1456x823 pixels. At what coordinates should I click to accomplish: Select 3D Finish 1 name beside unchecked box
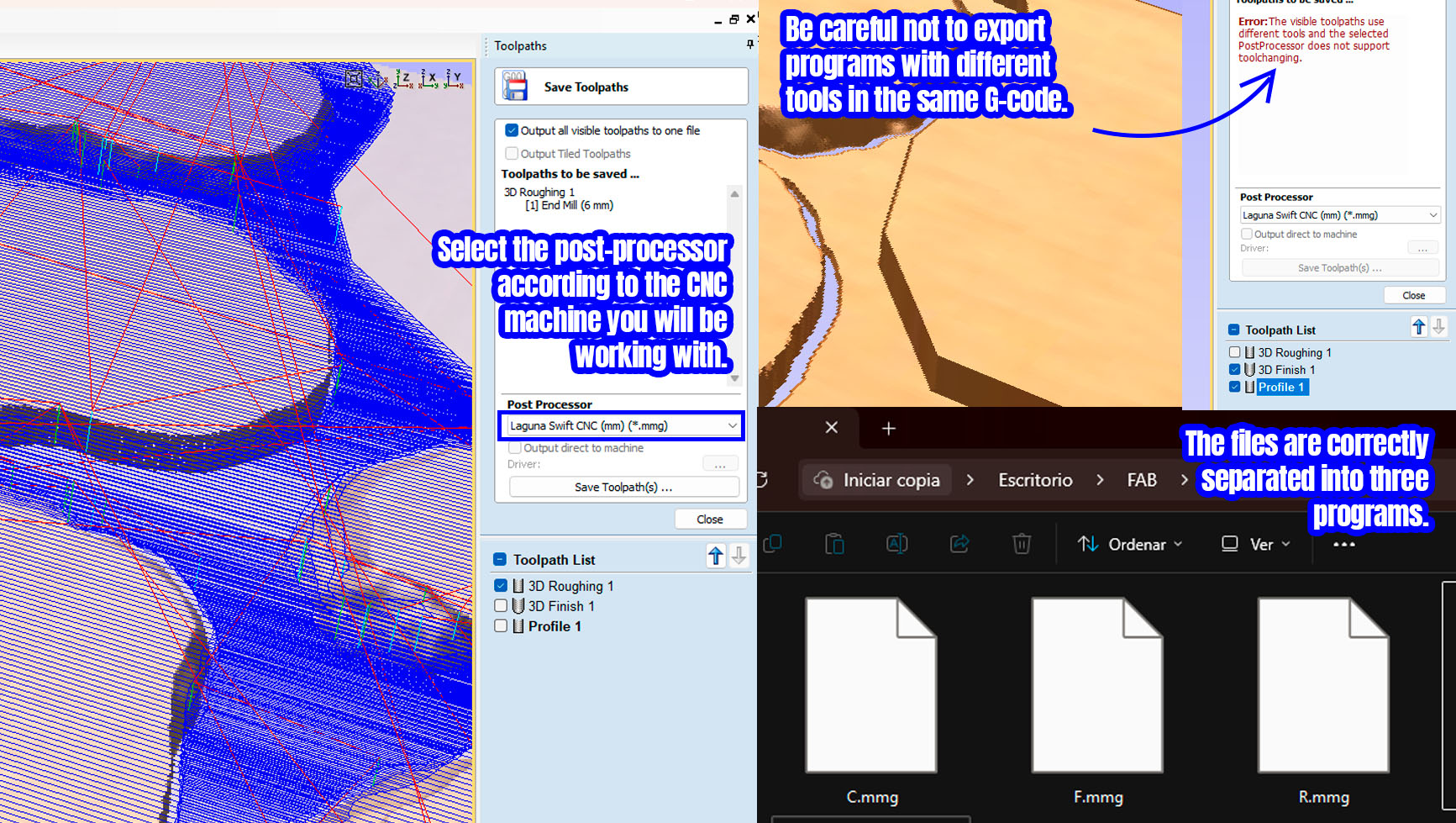pos(561,606)
